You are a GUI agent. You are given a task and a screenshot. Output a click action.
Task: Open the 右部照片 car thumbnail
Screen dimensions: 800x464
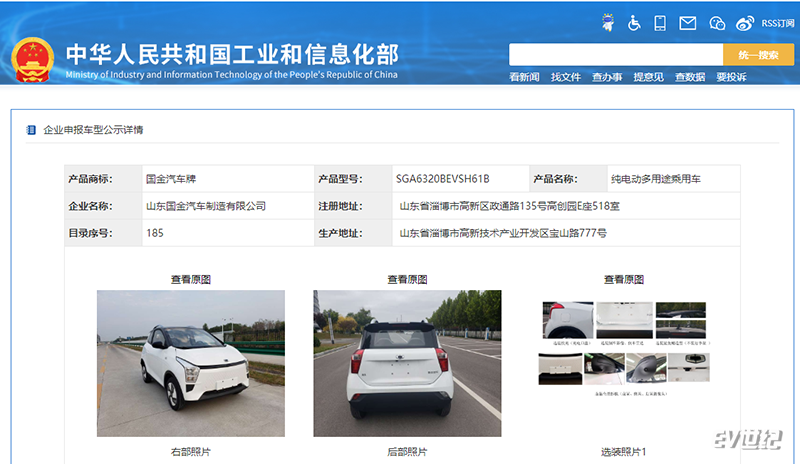(191, 363)
